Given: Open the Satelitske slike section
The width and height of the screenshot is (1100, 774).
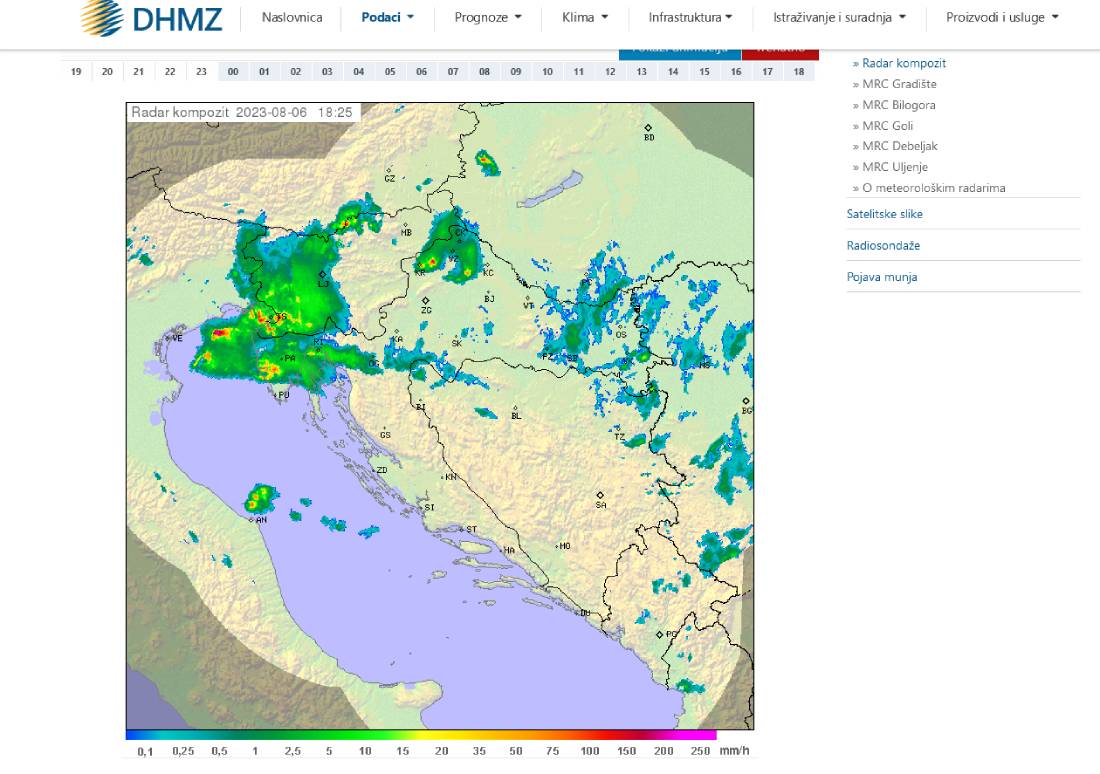Looking at the screenshot, I should pos(885,214).
